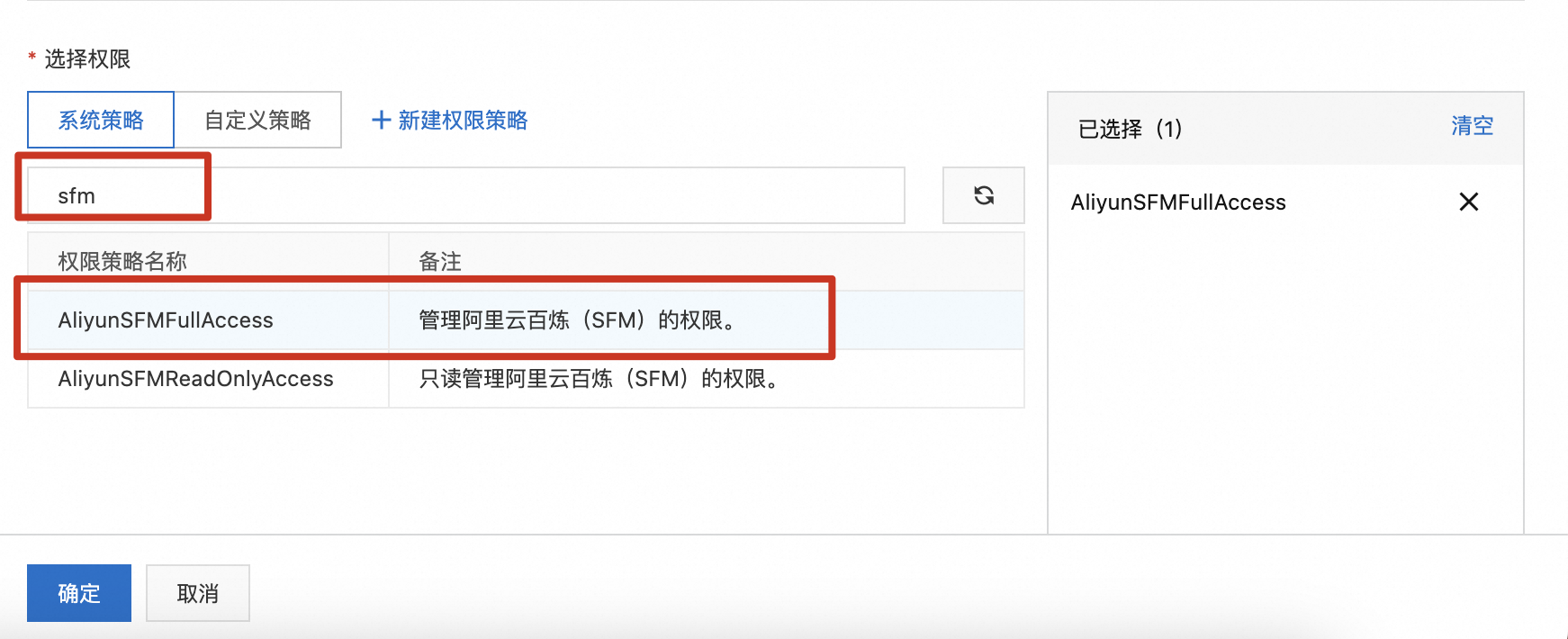Click the refresh icon beside the search box
Screen dimensions: 1568x639
click(983, 195)
